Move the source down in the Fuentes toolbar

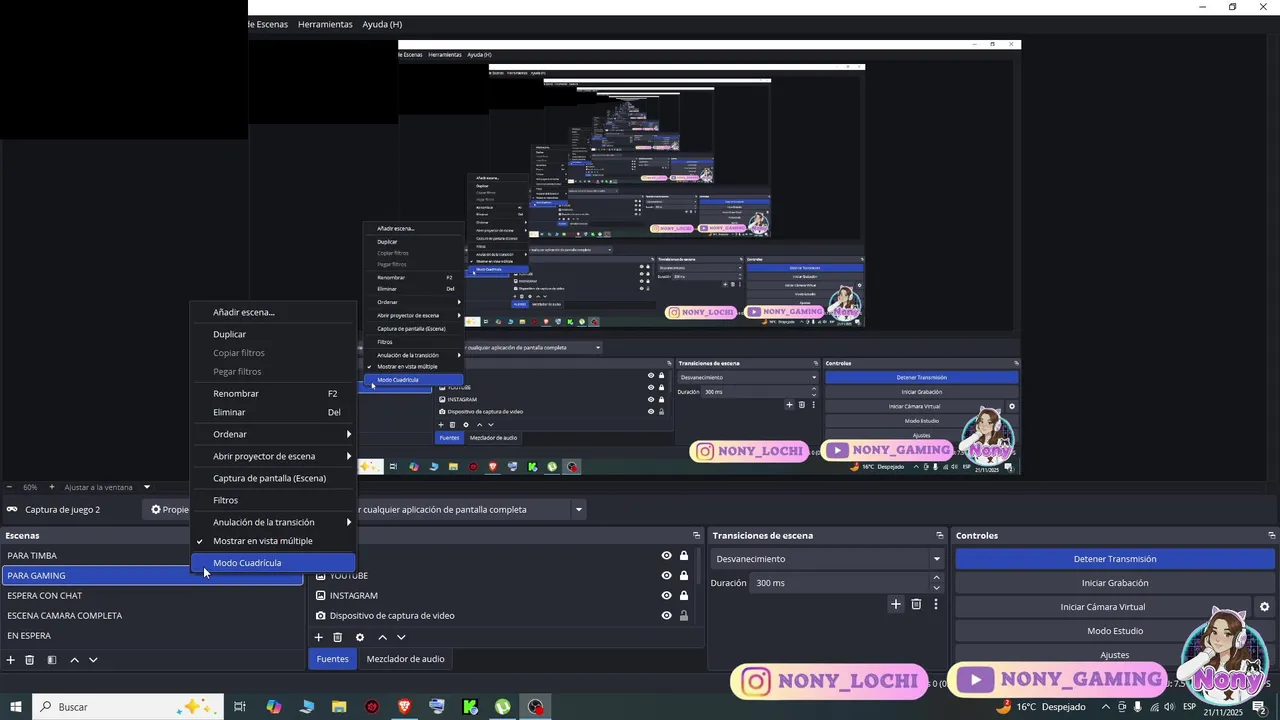click(x=401, y=637)
